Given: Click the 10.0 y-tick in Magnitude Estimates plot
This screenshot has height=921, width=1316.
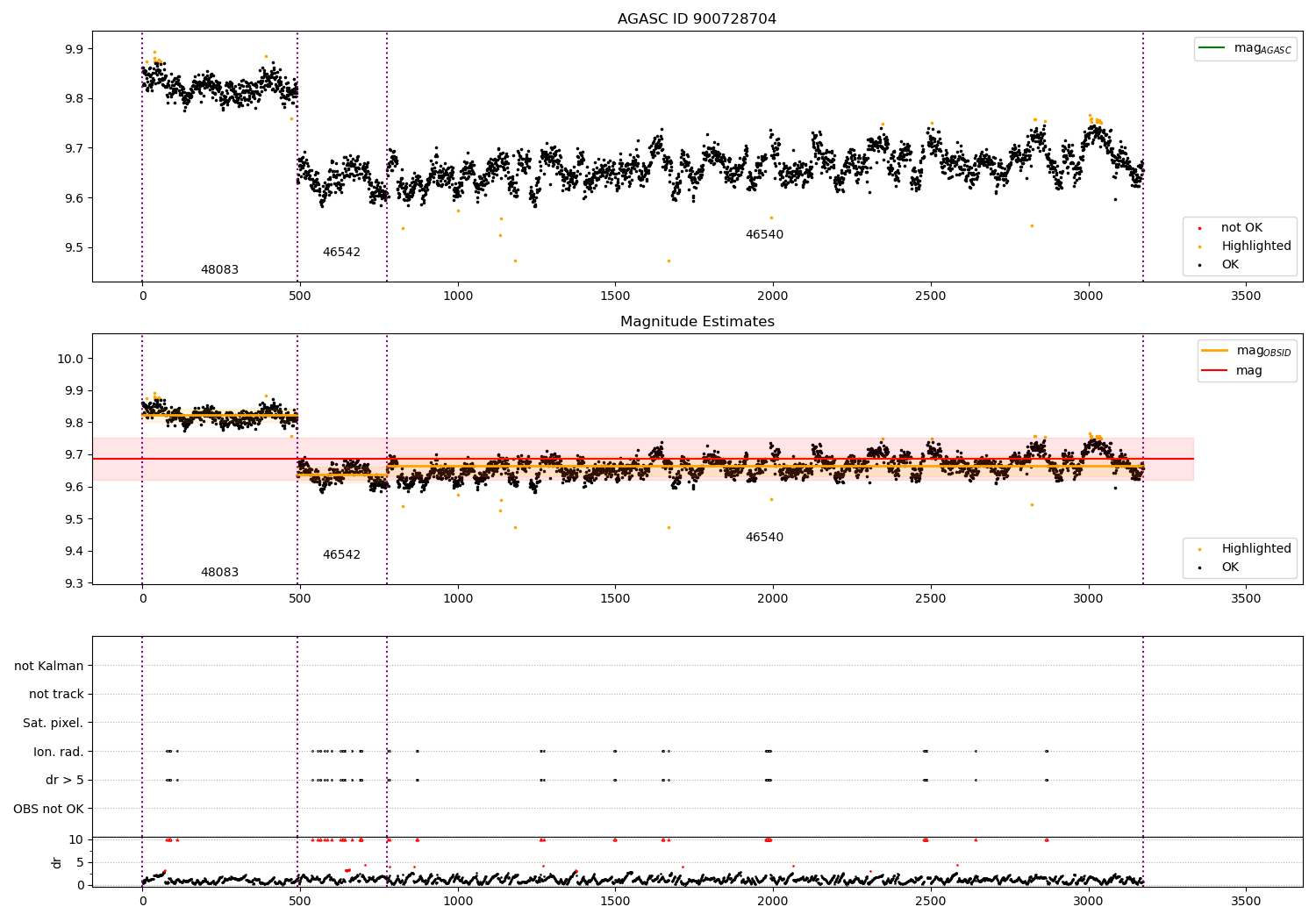Looking at the screenshot, I should (x=68, y=359).
